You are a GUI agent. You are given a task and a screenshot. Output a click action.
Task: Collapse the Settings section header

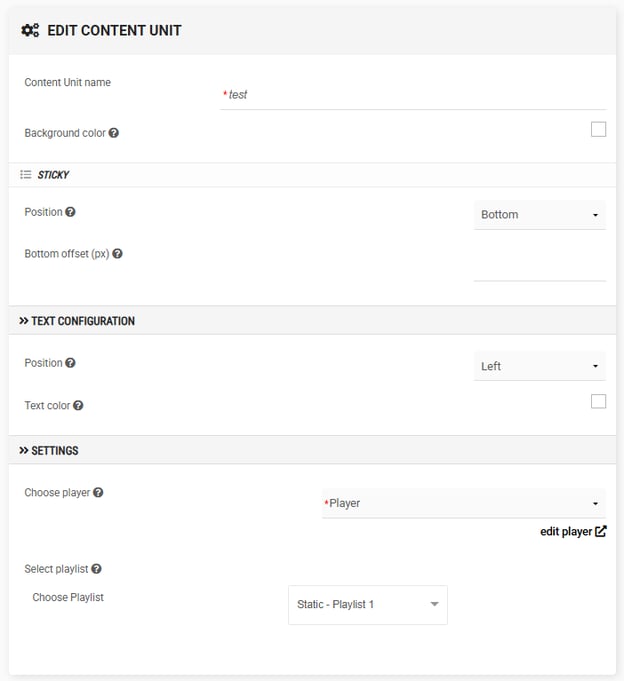click(x=49, y=451)
